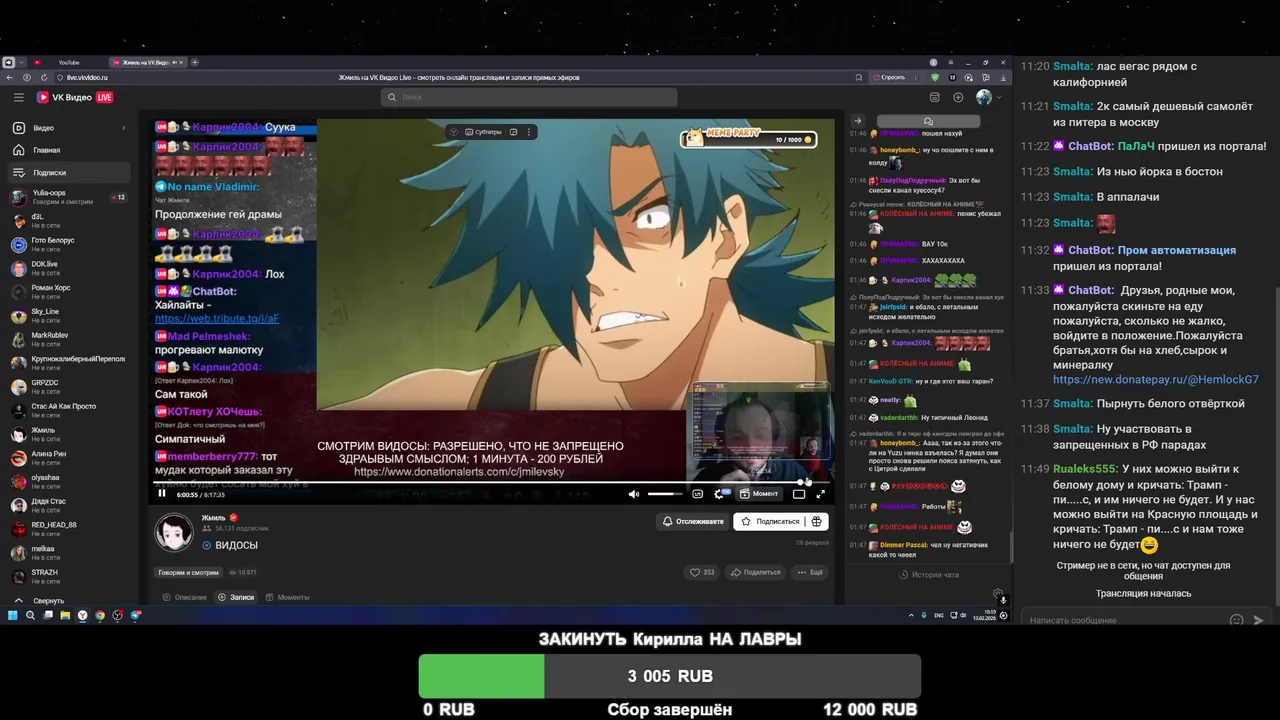Open taskbar search magnifier icon
The width and height of the screenshot is (1280, 720).
(30, 615)
